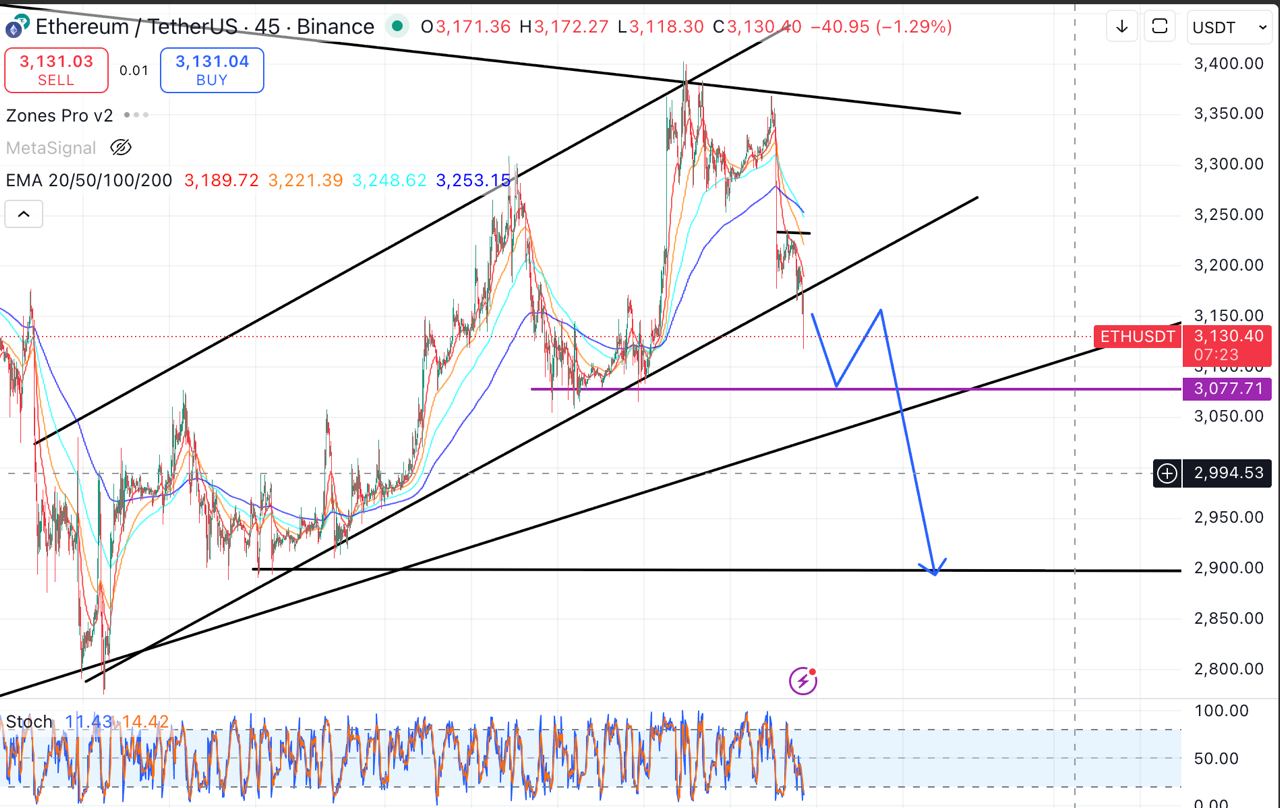Click the Stoch value 11.43
The height and width of the screenshot is (808, 1280).
click(88, 721)
